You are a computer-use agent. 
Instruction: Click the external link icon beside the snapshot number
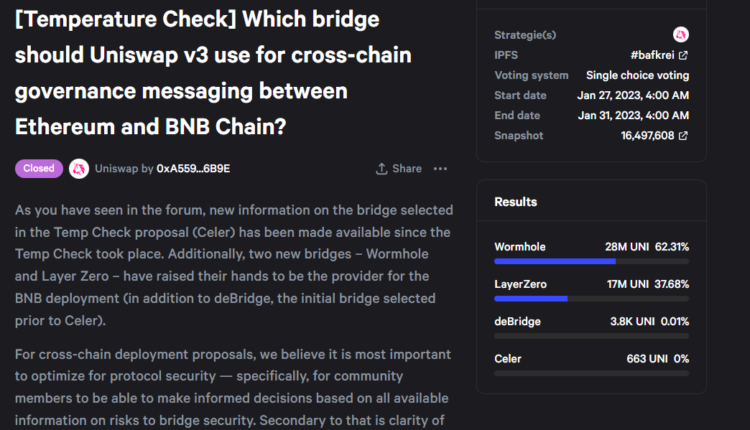tap(683, 135)
